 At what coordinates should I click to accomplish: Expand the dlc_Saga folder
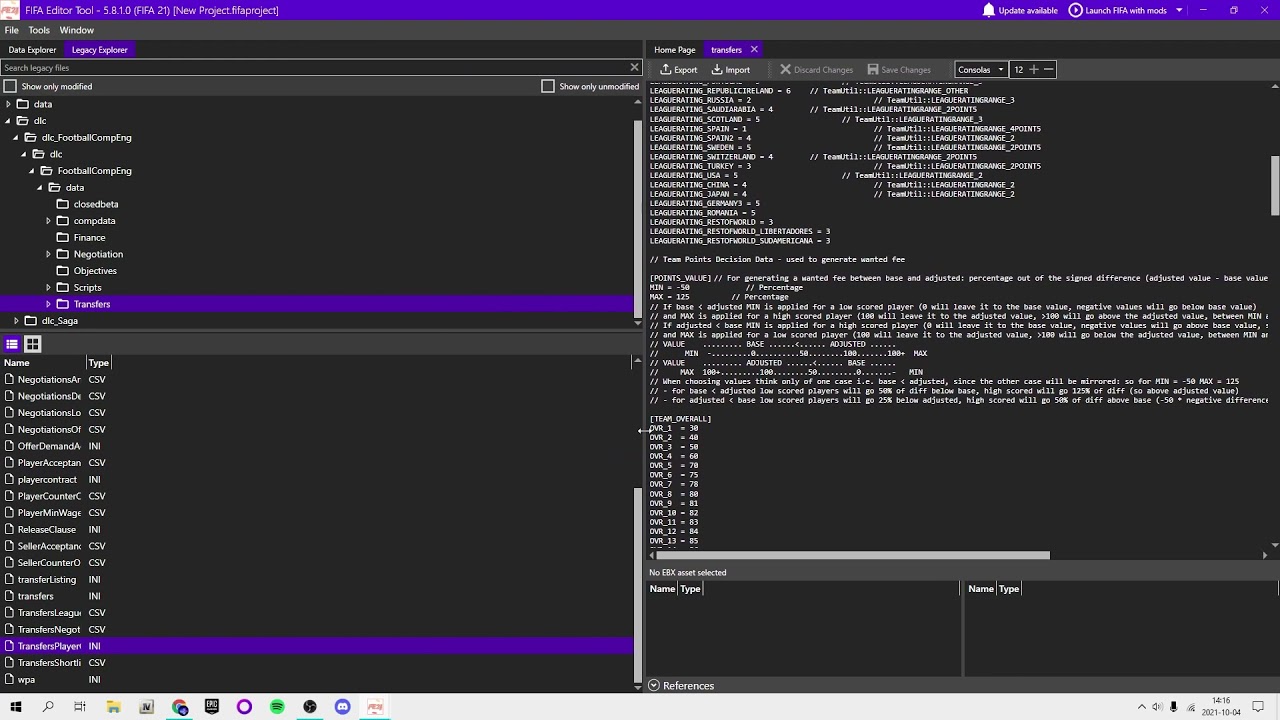16,321
